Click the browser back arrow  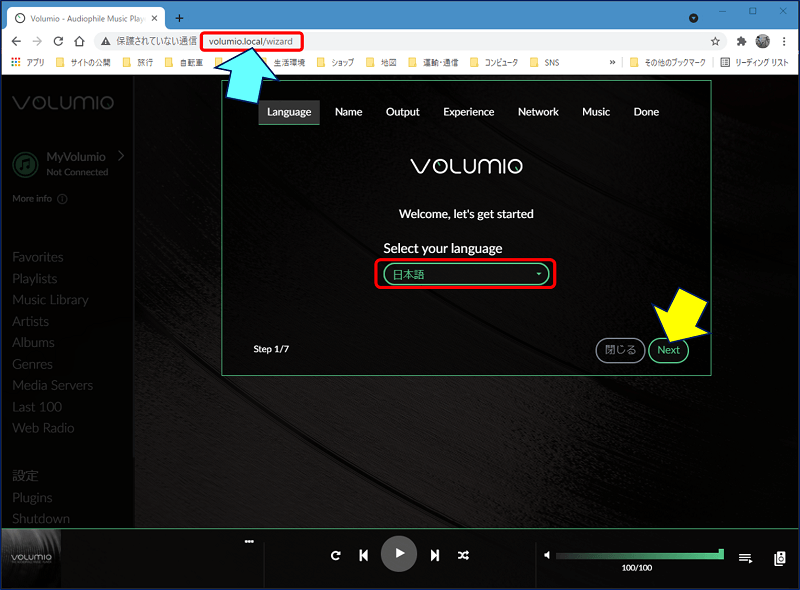coord(16,41)
